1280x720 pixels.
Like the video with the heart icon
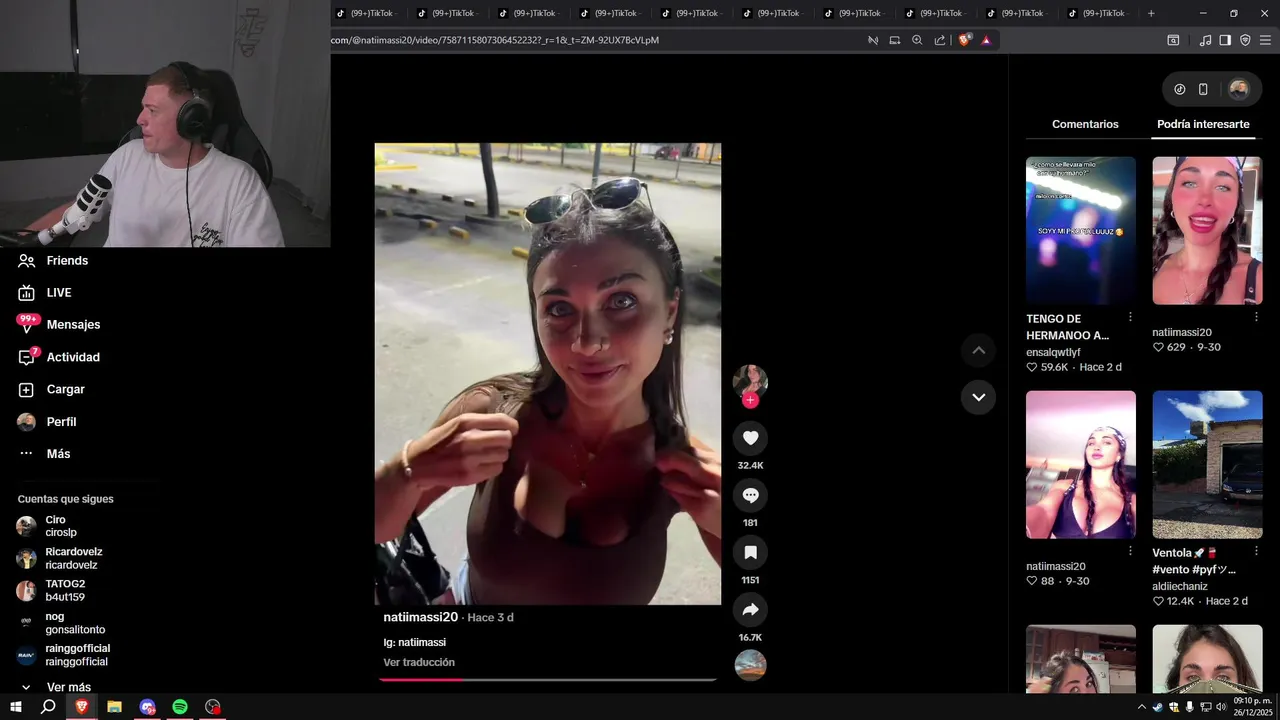coord(750,438)
